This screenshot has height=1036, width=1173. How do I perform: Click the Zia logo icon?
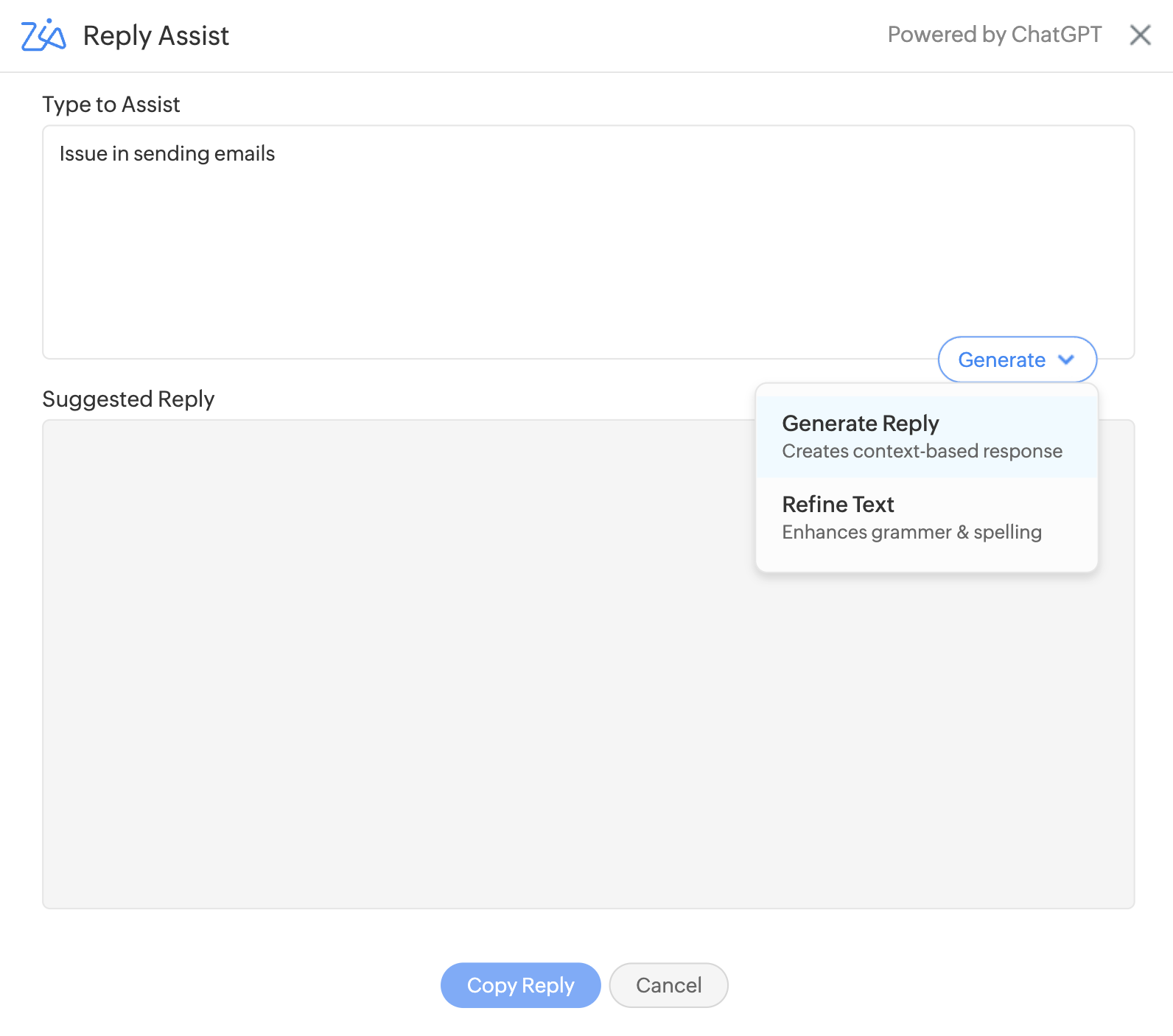[x=43, y=35]
